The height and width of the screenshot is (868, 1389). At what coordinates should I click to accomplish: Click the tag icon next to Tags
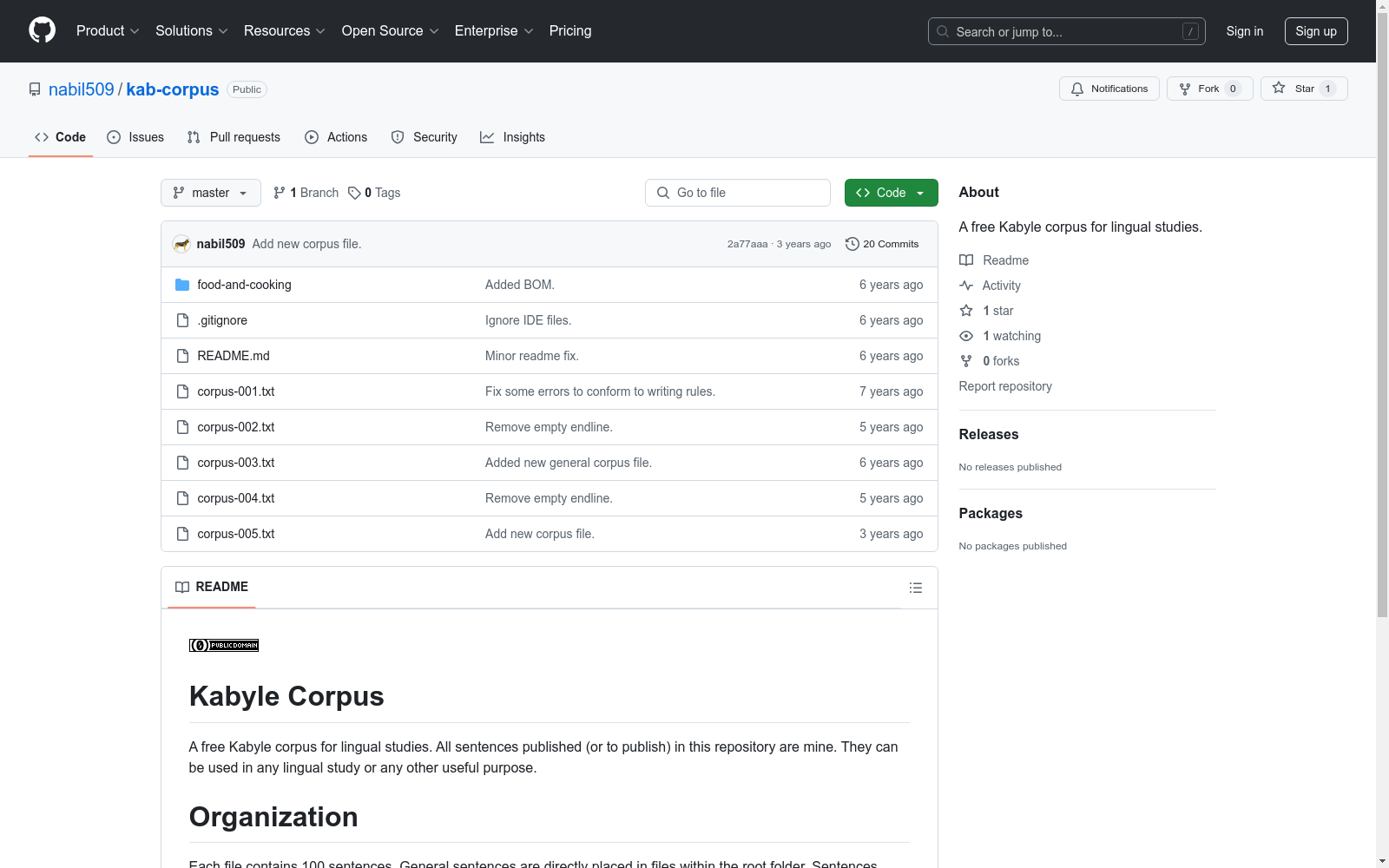point(354,193)
